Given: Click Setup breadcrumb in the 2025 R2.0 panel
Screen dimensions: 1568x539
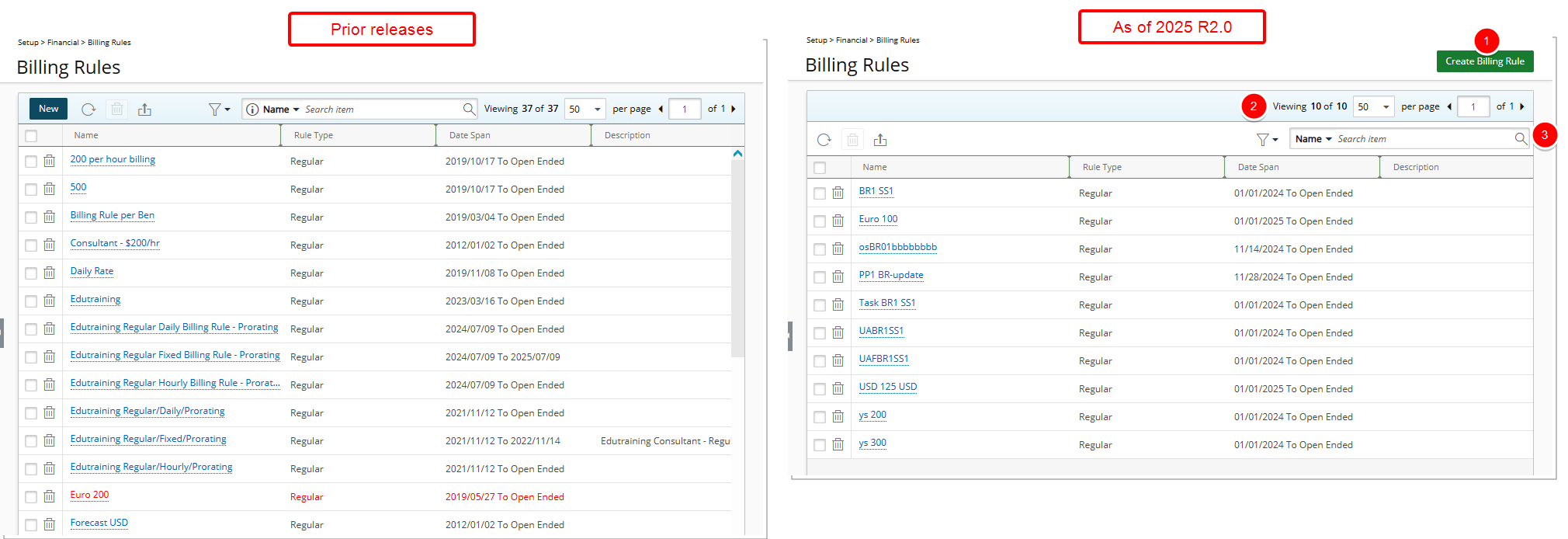Looking at the screenshot, I should coord(816,40).
